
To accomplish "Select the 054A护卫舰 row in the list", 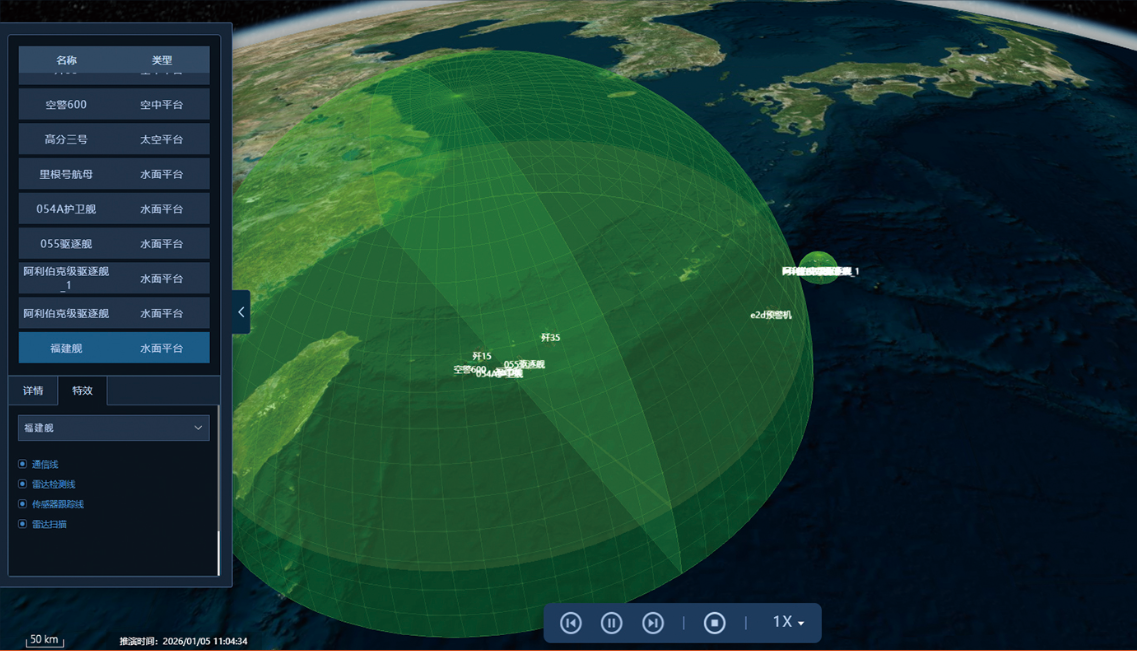I will pyautogui.click(x=114, y=209).
